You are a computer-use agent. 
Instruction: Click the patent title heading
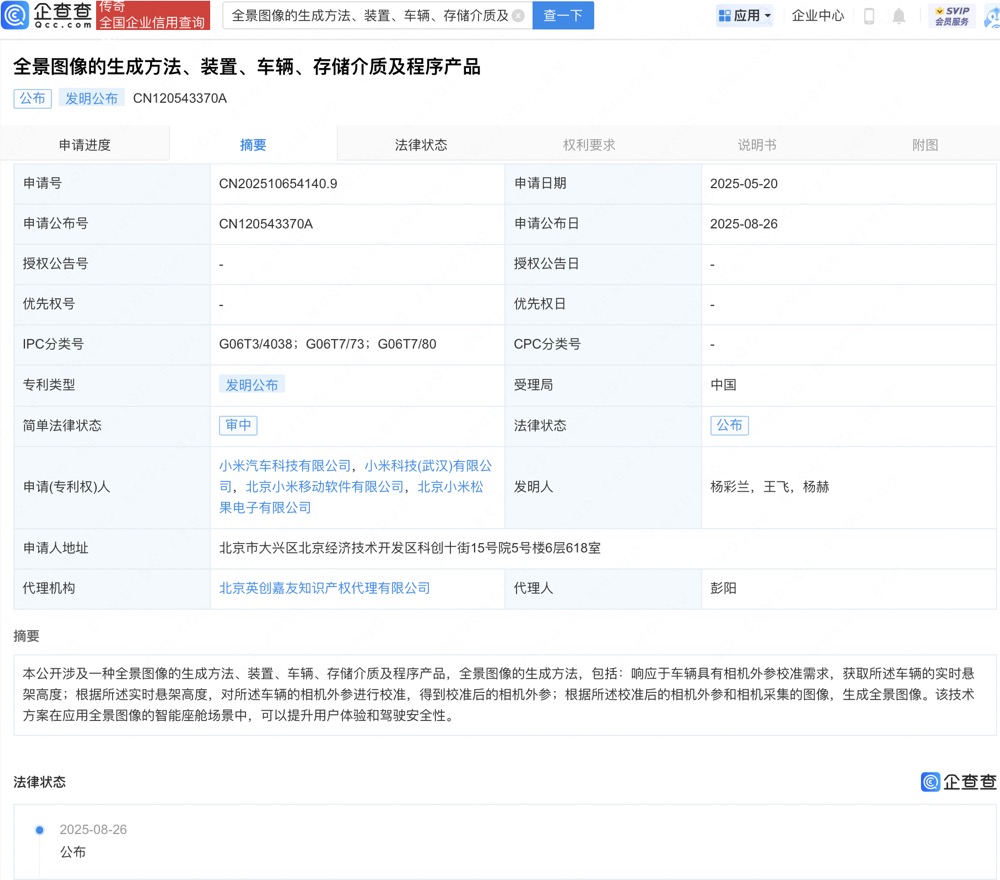click(247, 66)
